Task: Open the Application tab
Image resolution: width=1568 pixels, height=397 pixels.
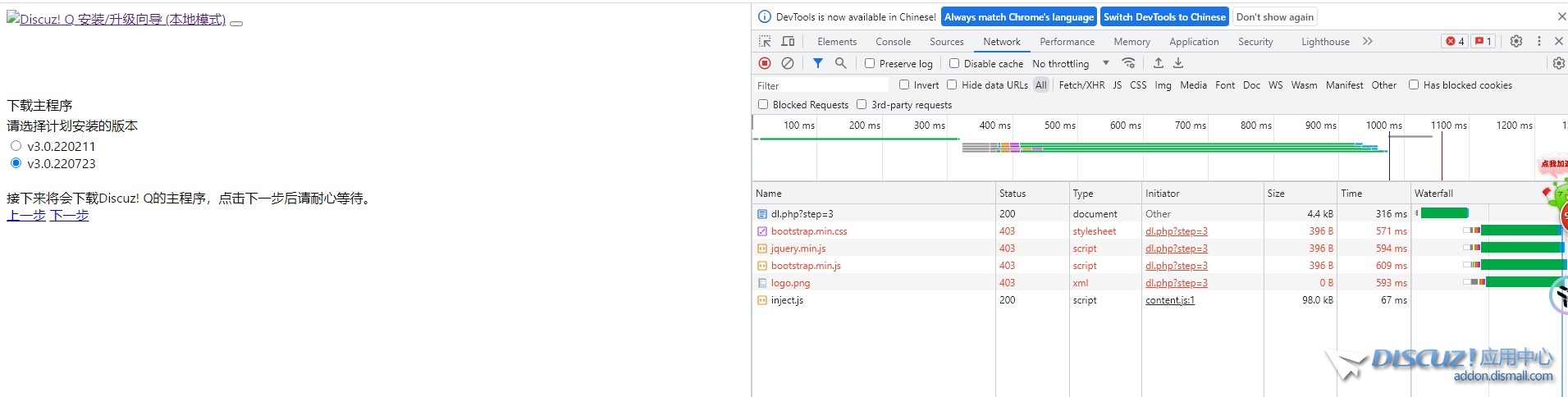Action: tap(1194, 42)
